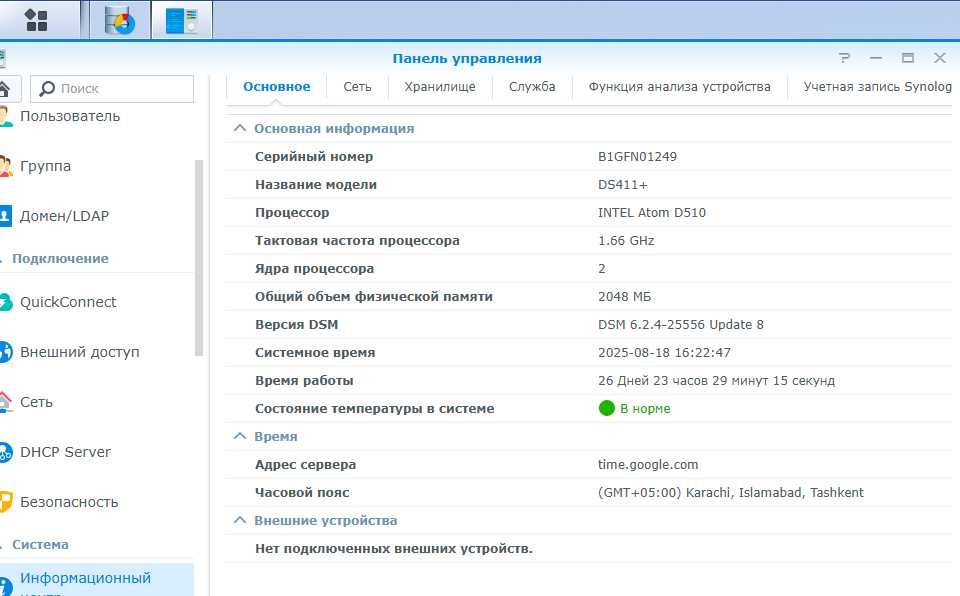960x596 pixels.
Task: Click clock speed value 1.66 GHz
Action: pos(626,241)
